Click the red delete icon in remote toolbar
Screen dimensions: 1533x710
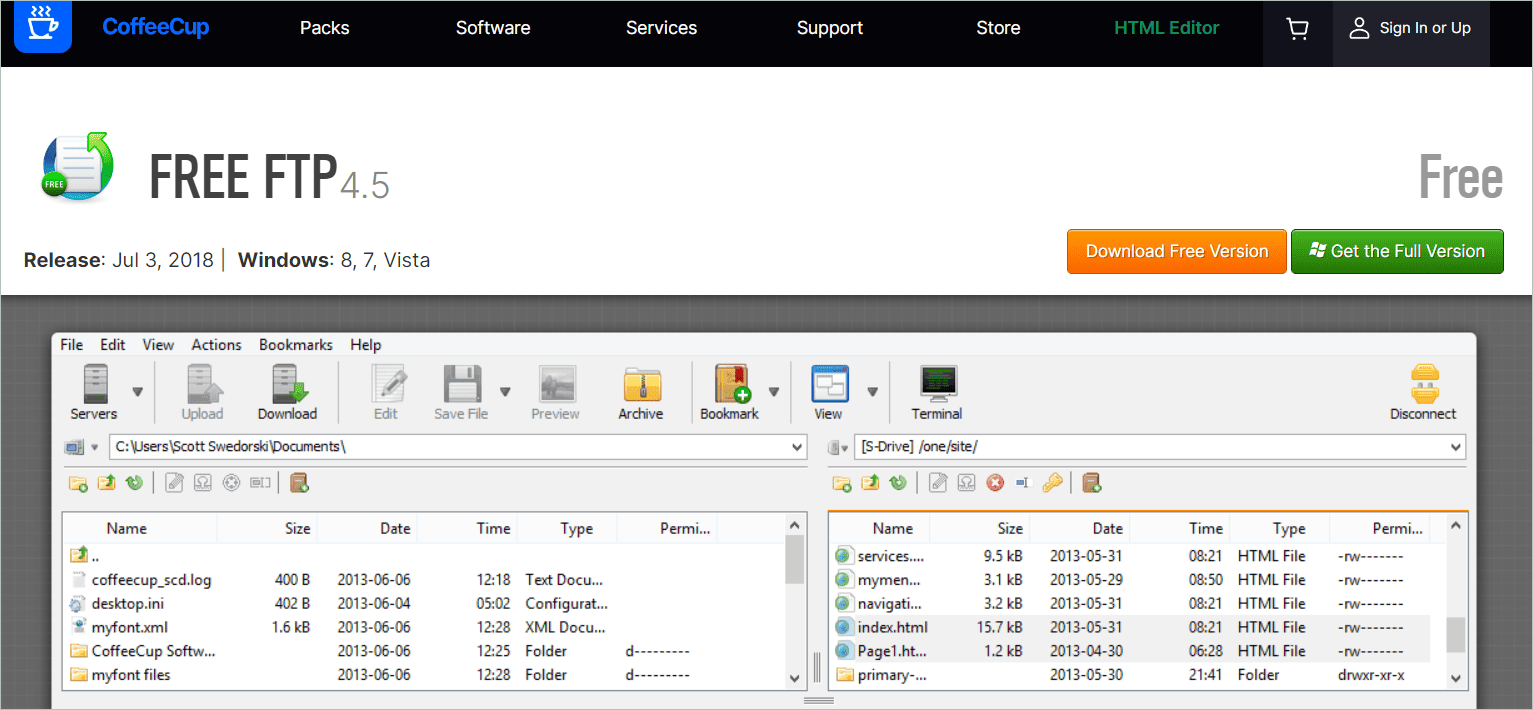[995, 483]
